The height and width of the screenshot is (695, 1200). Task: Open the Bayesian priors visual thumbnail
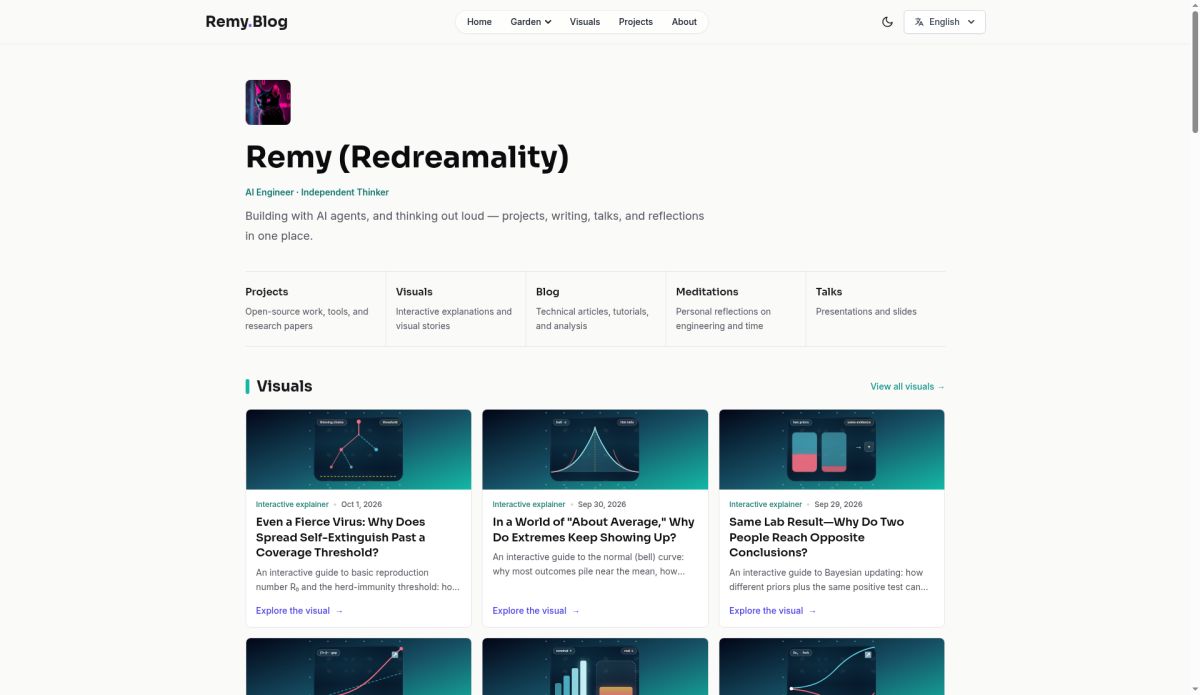[x=832, y=449]
